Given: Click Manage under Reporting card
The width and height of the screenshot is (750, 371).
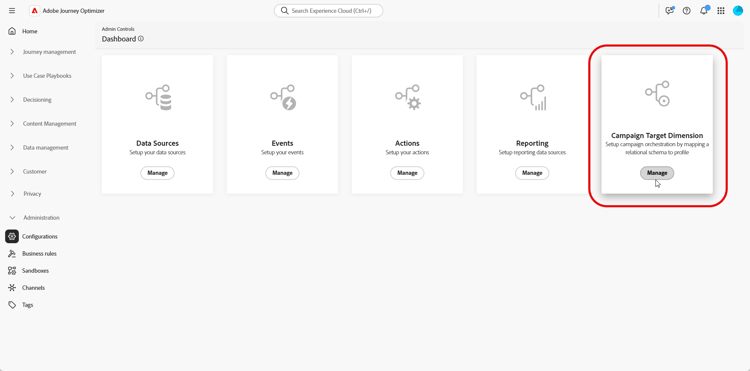Looking at the screenshot, I should tap(532, 173).
